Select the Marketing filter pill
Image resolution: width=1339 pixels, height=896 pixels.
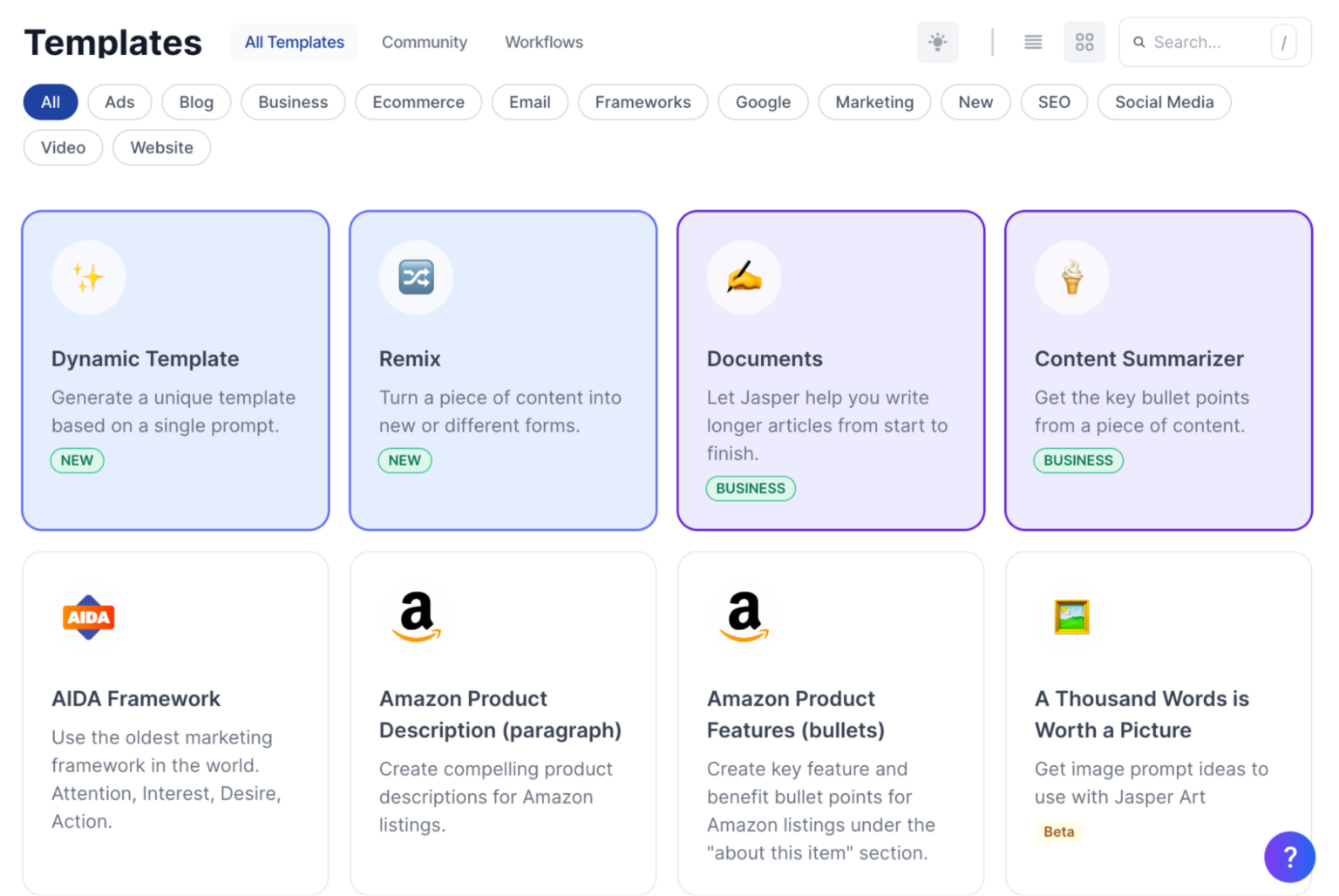click(874, 102)
